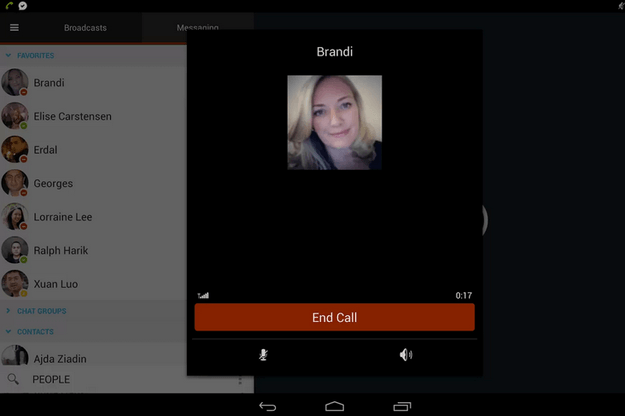Select Xuan Luo contact
The width and height of the screenshot is (625, 416).
pos(93,284)
